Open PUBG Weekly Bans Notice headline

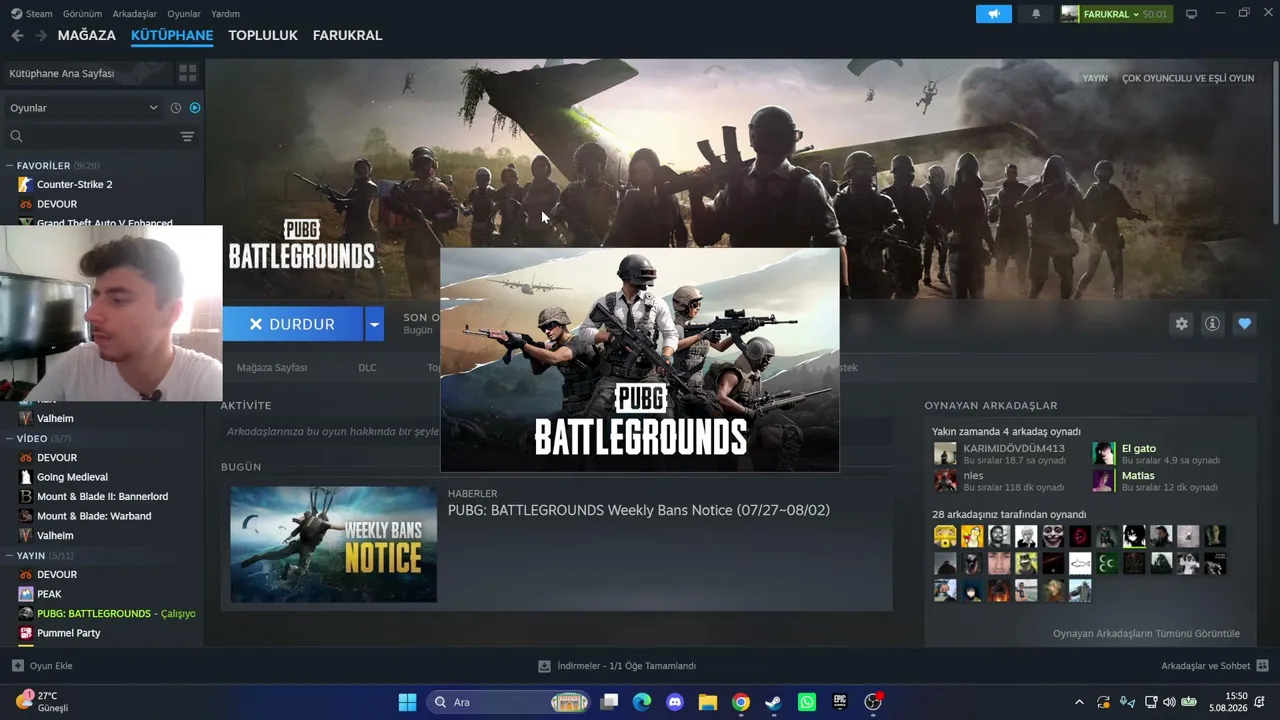639,510
